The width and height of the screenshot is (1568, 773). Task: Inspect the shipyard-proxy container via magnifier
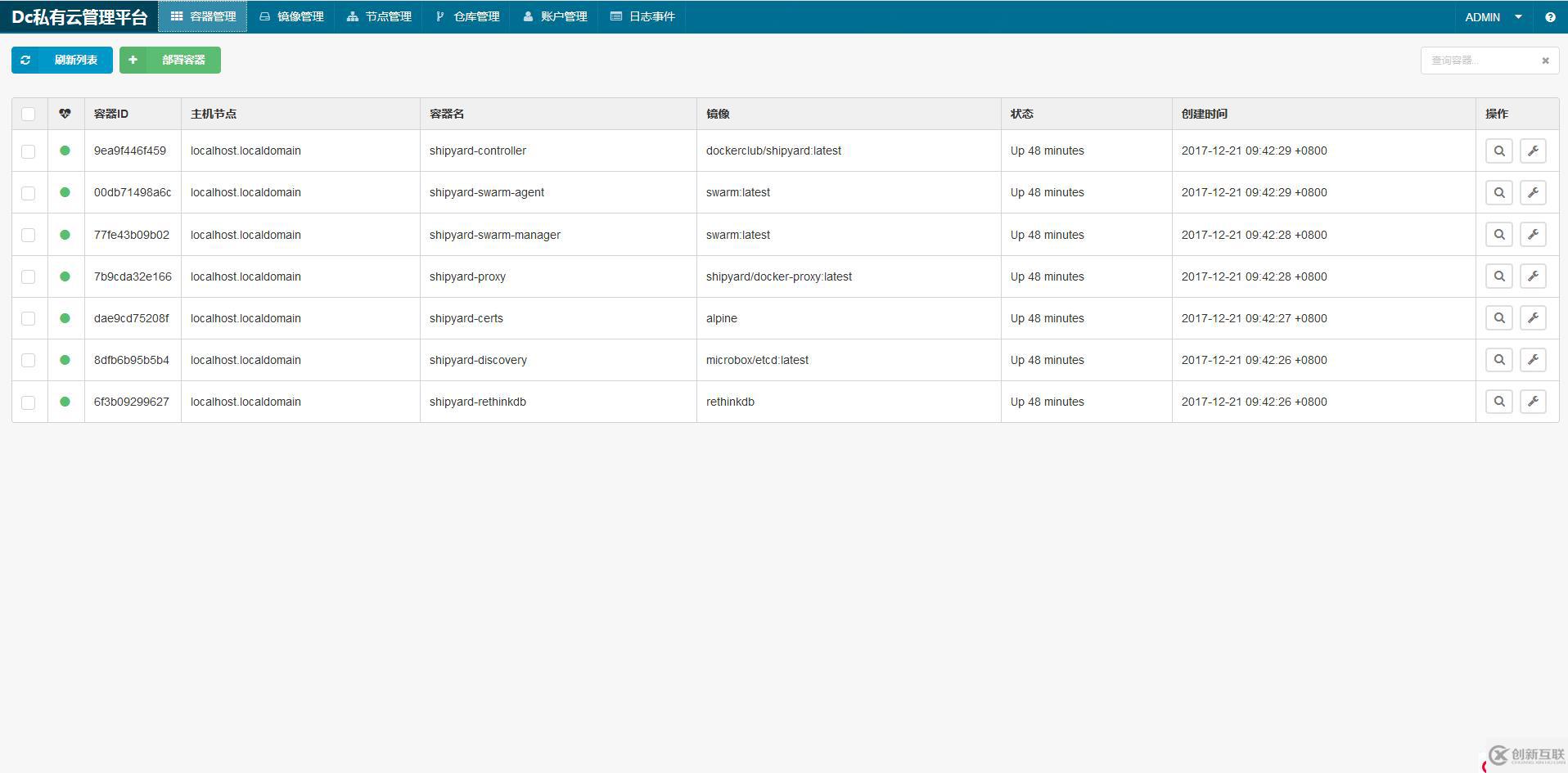click(1498, 276)
